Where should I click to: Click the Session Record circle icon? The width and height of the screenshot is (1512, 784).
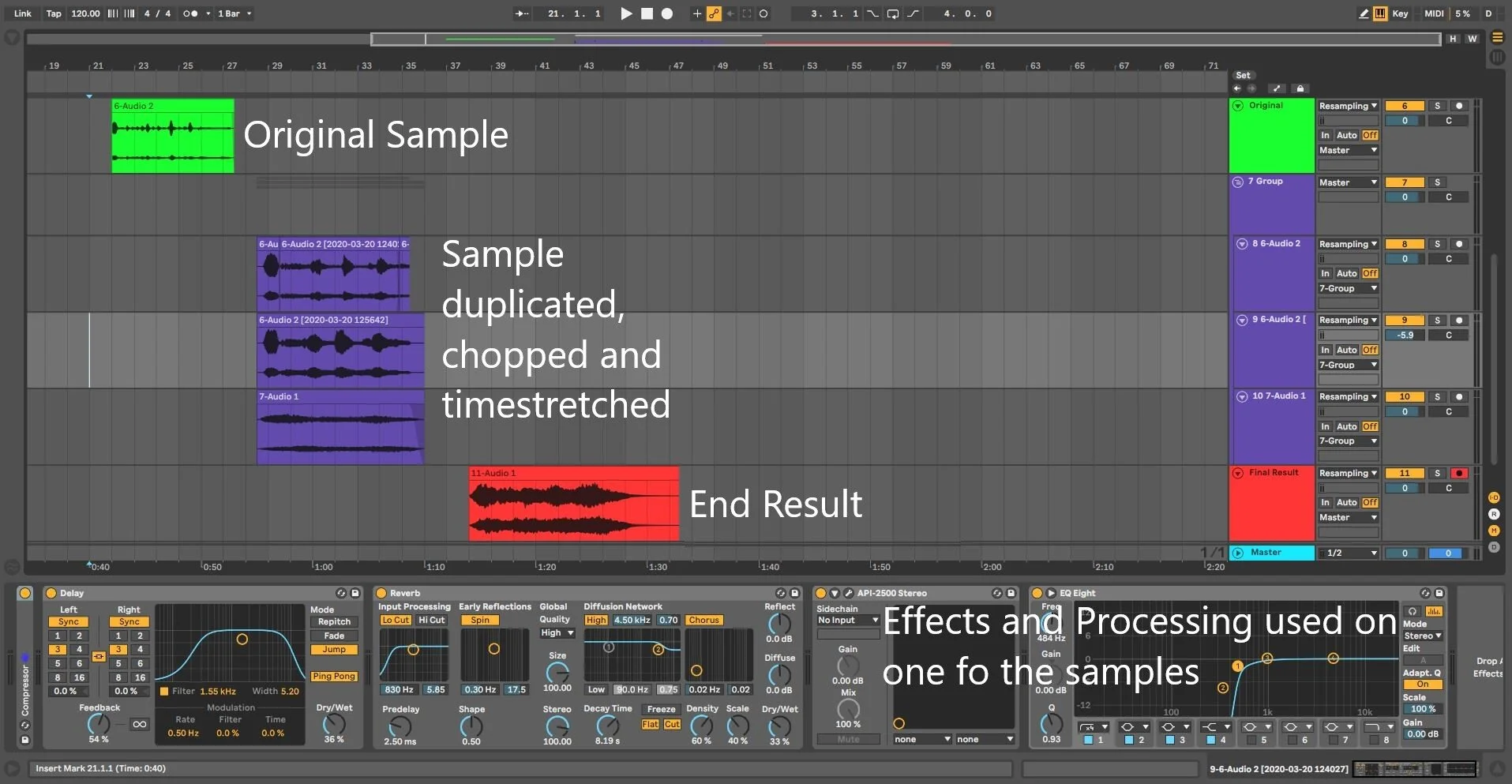tap(764, 13)
